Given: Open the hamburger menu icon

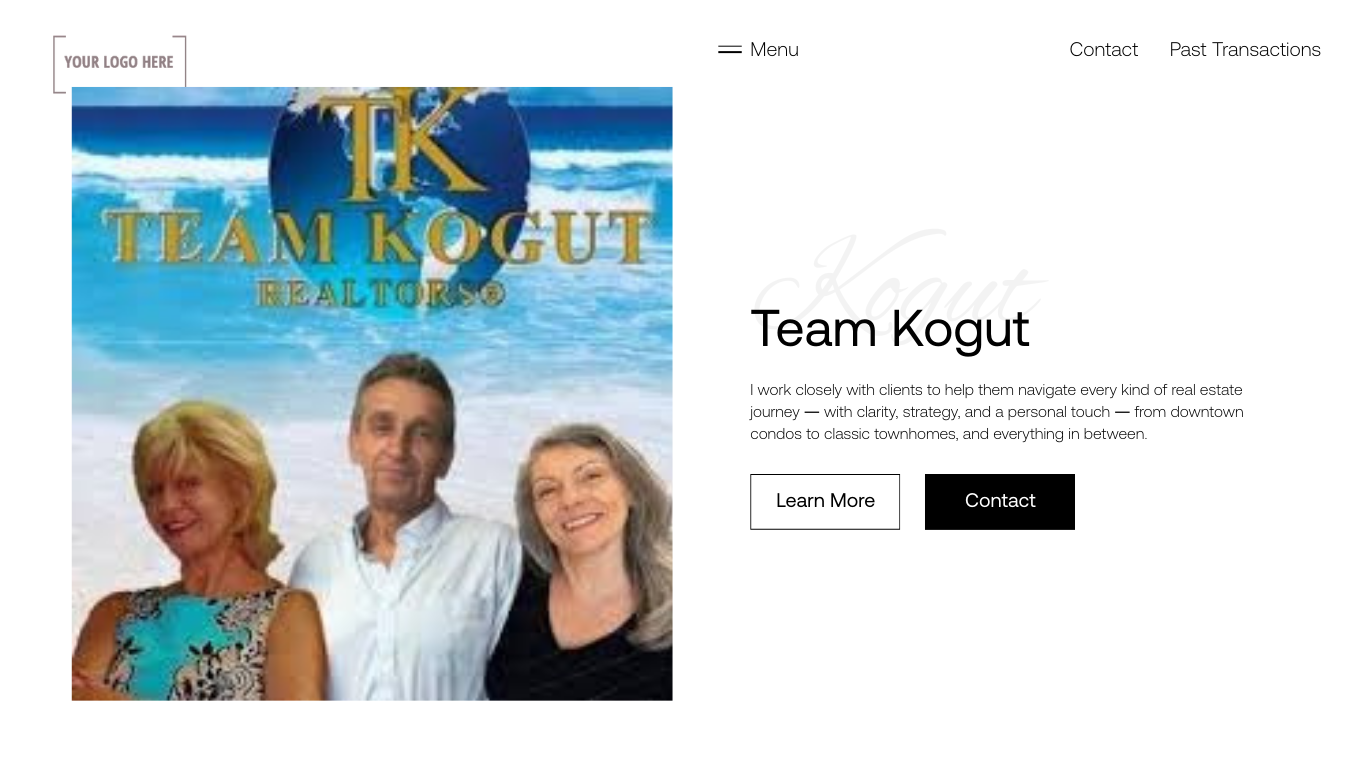Looking at the screenshot, I should click(x=729, y=50).
